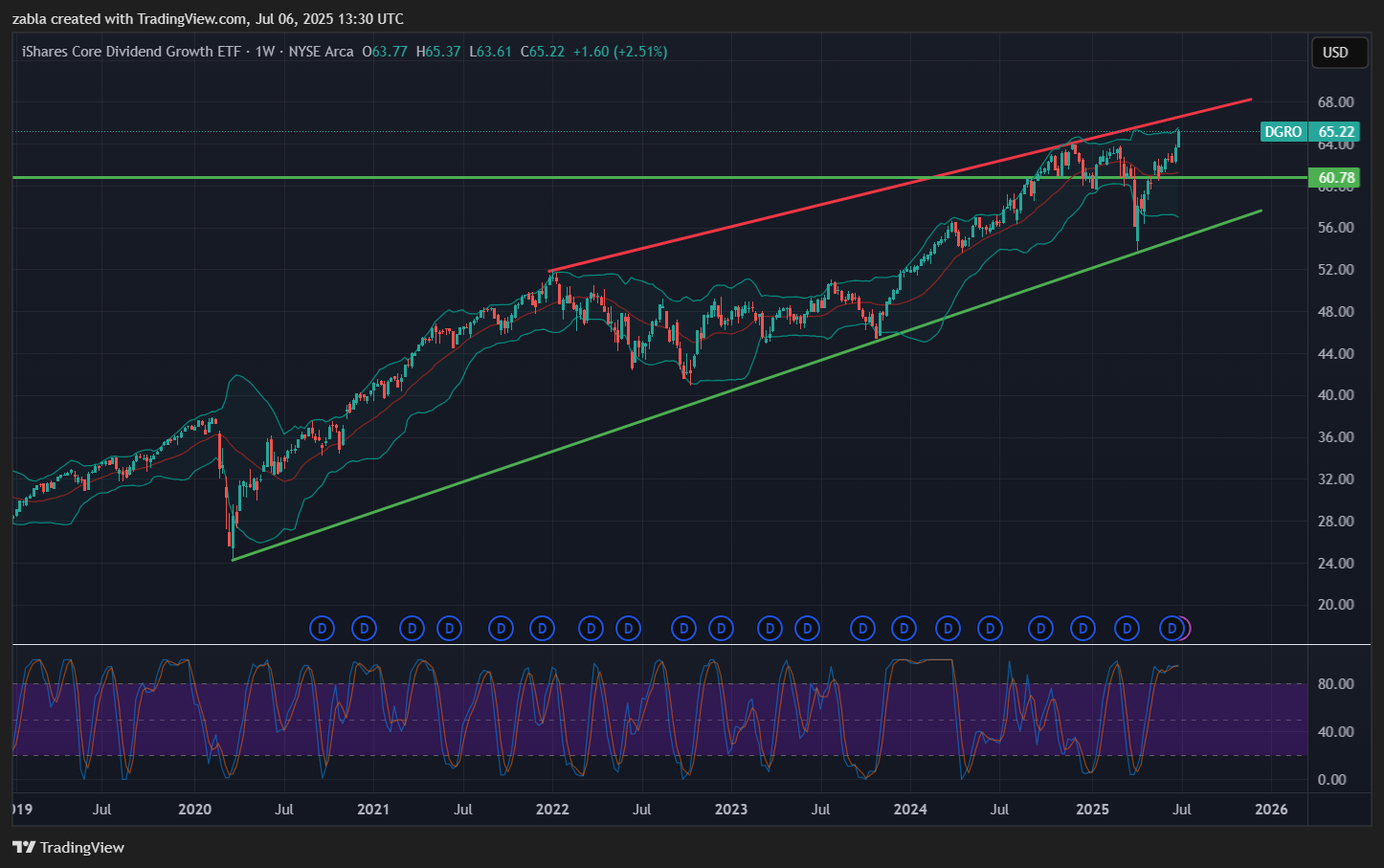
Task: Click the 20.00 label on price axis
Action: coord(1335,605)
